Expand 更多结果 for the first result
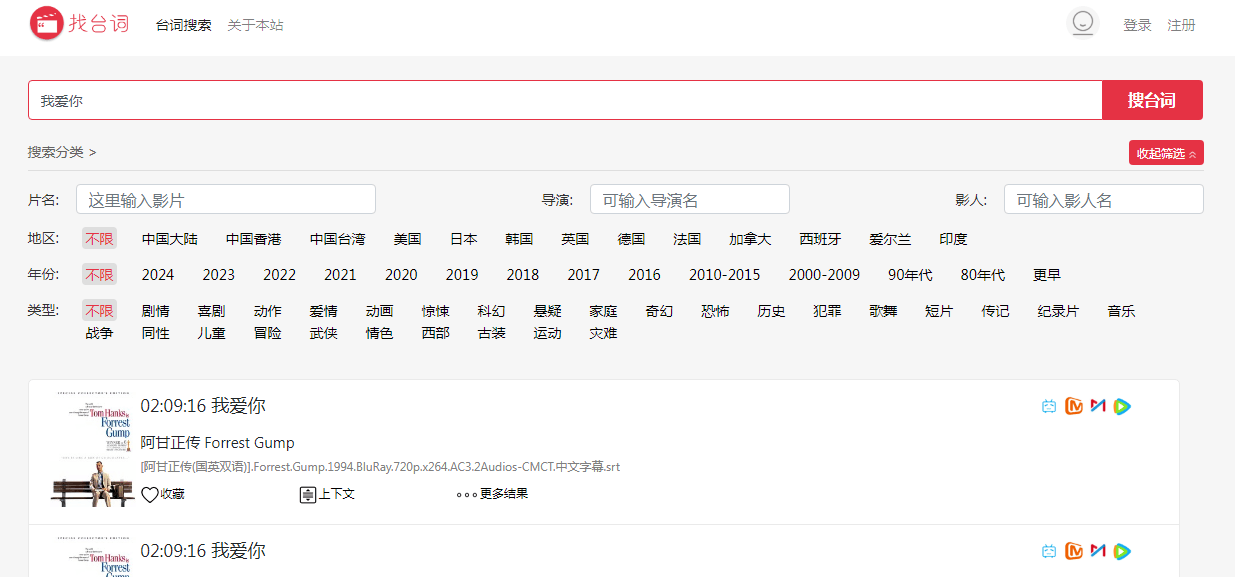This screenshot has width=1235, height=577. point(492,494)
